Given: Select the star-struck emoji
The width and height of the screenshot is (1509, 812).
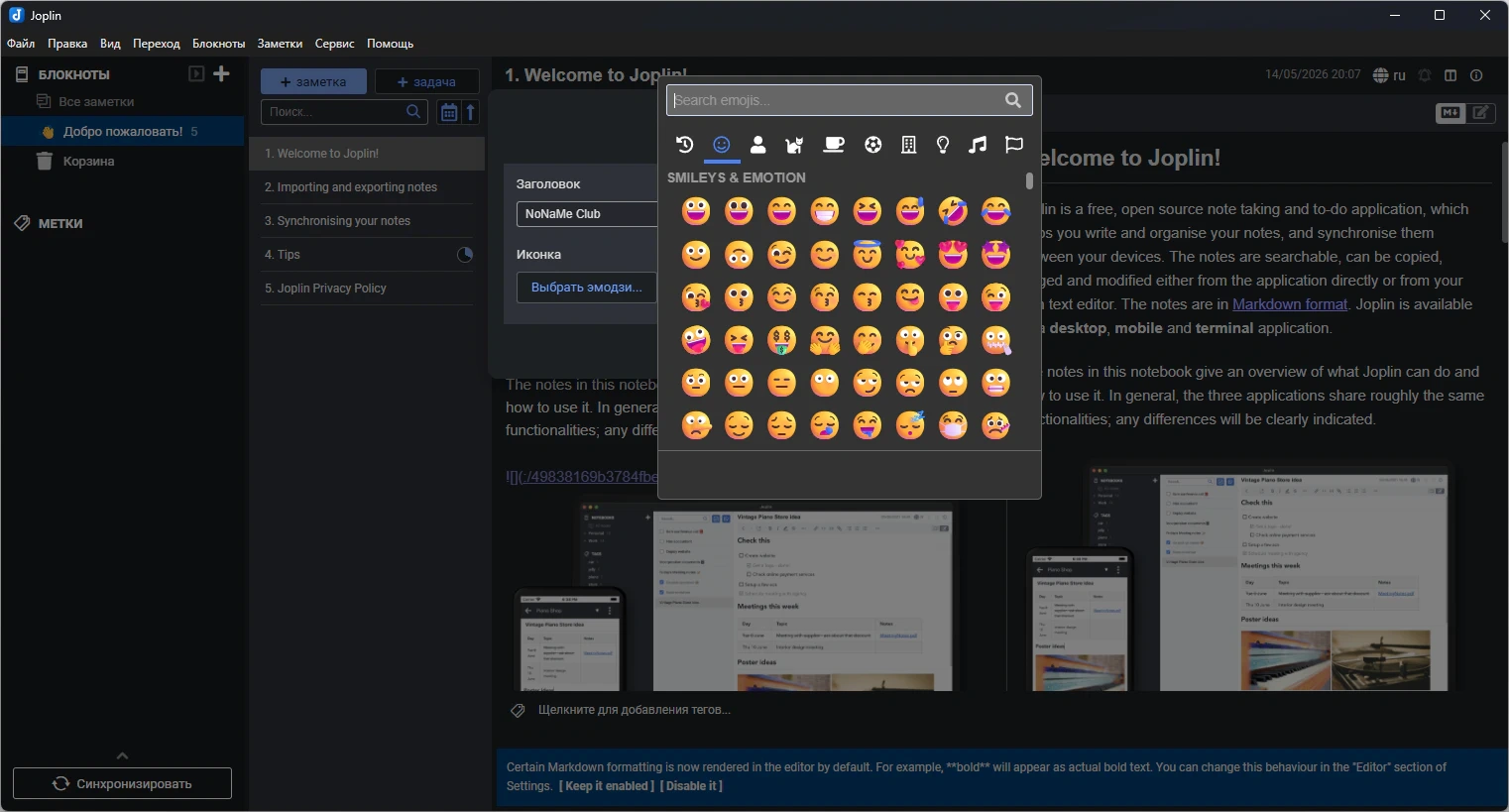Looking at the screenshot, I should (x=995, y=254).
